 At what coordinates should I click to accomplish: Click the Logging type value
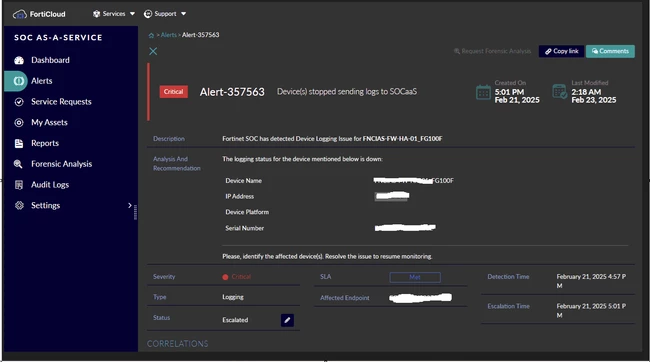[233, 297]
